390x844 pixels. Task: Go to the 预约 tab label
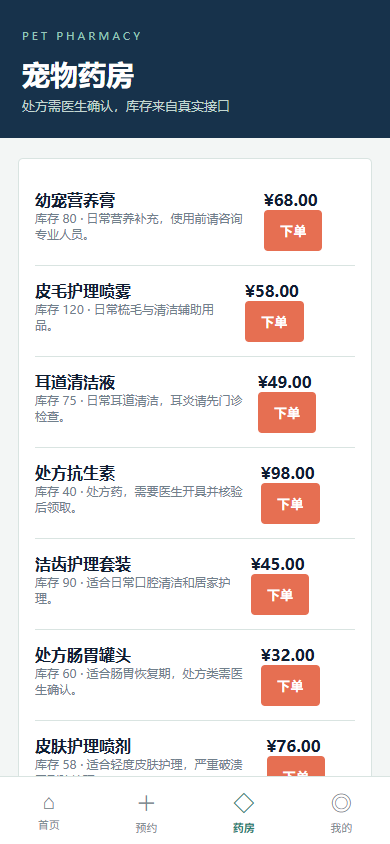146,828
